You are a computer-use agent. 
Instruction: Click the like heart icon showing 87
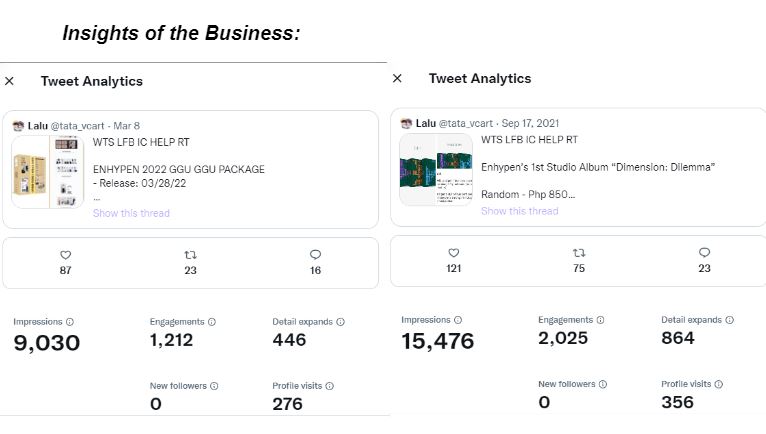(x=66, y=255)
